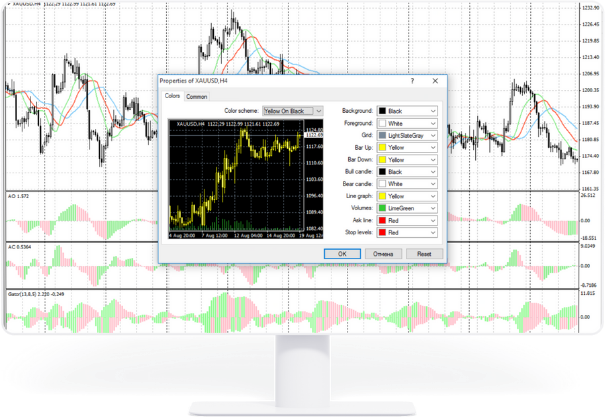The image size is (605, 417).
Task: Open the Bar Up color dropdown
Action: [407, 147]
